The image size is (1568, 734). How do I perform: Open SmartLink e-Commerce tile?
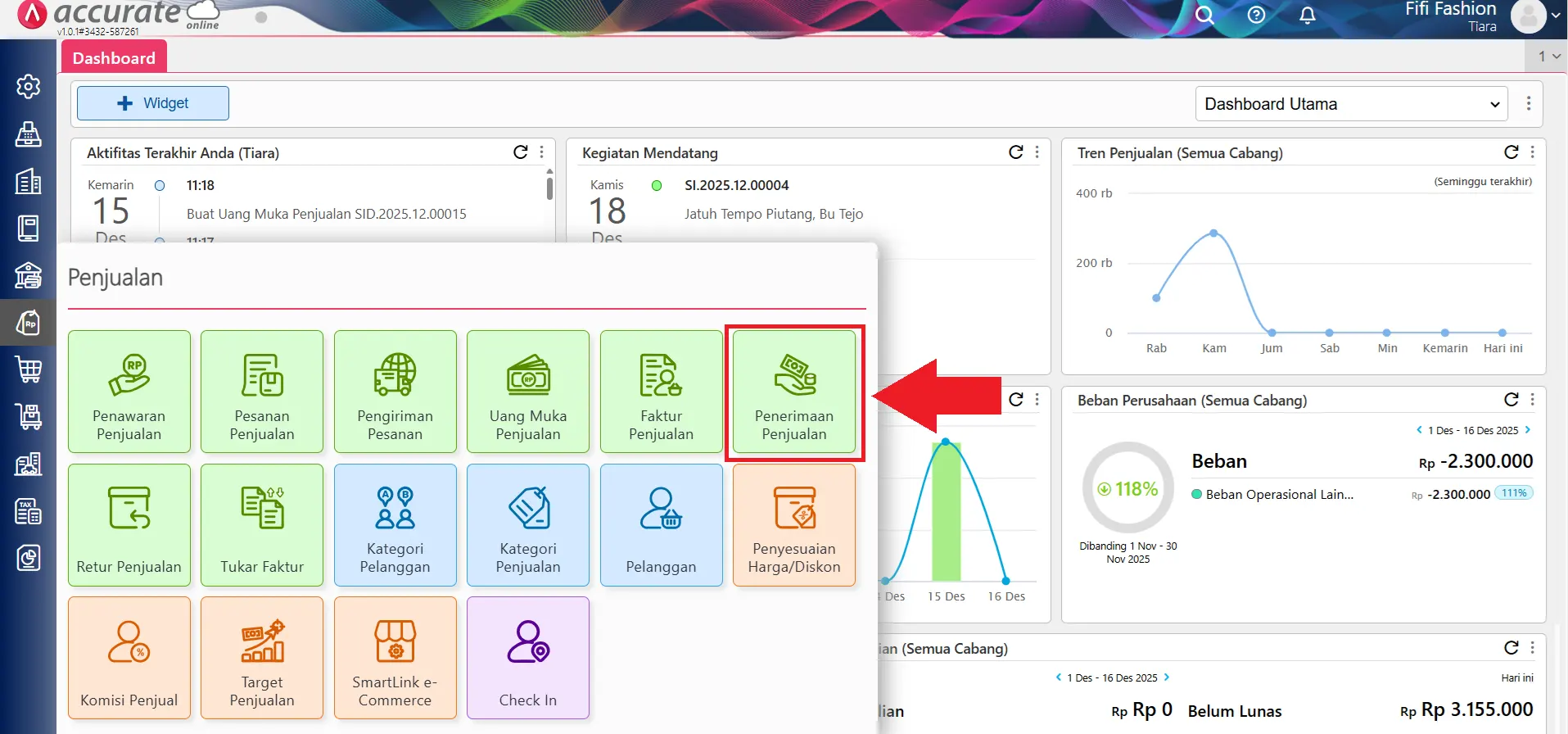click(395, 658)
